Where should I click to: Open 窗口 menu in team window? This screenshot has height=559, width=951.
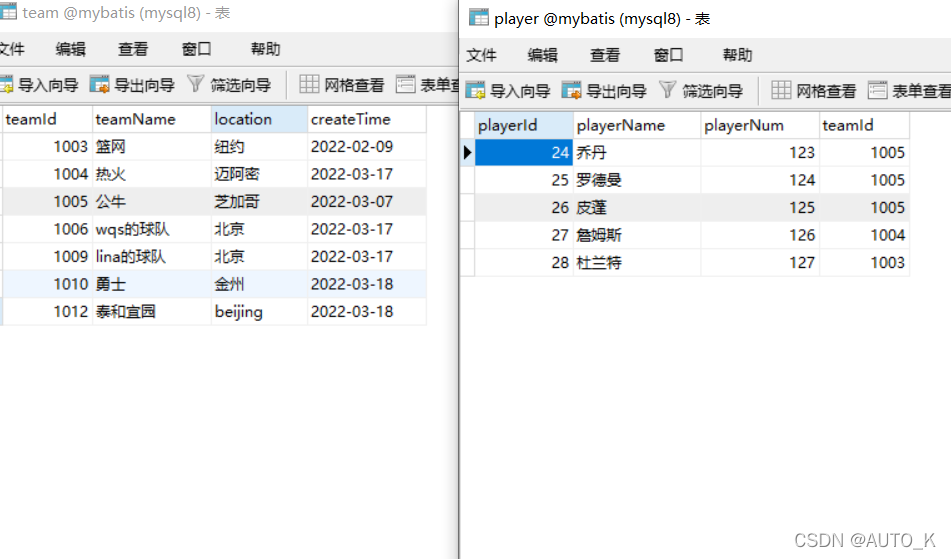coord(197,49)
